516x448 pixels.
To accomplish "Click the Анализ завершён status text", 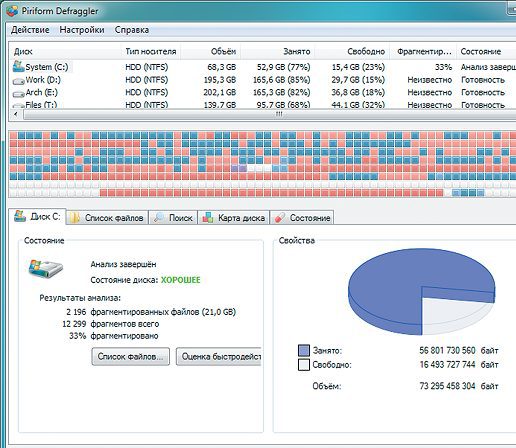I will click(123, 264).
